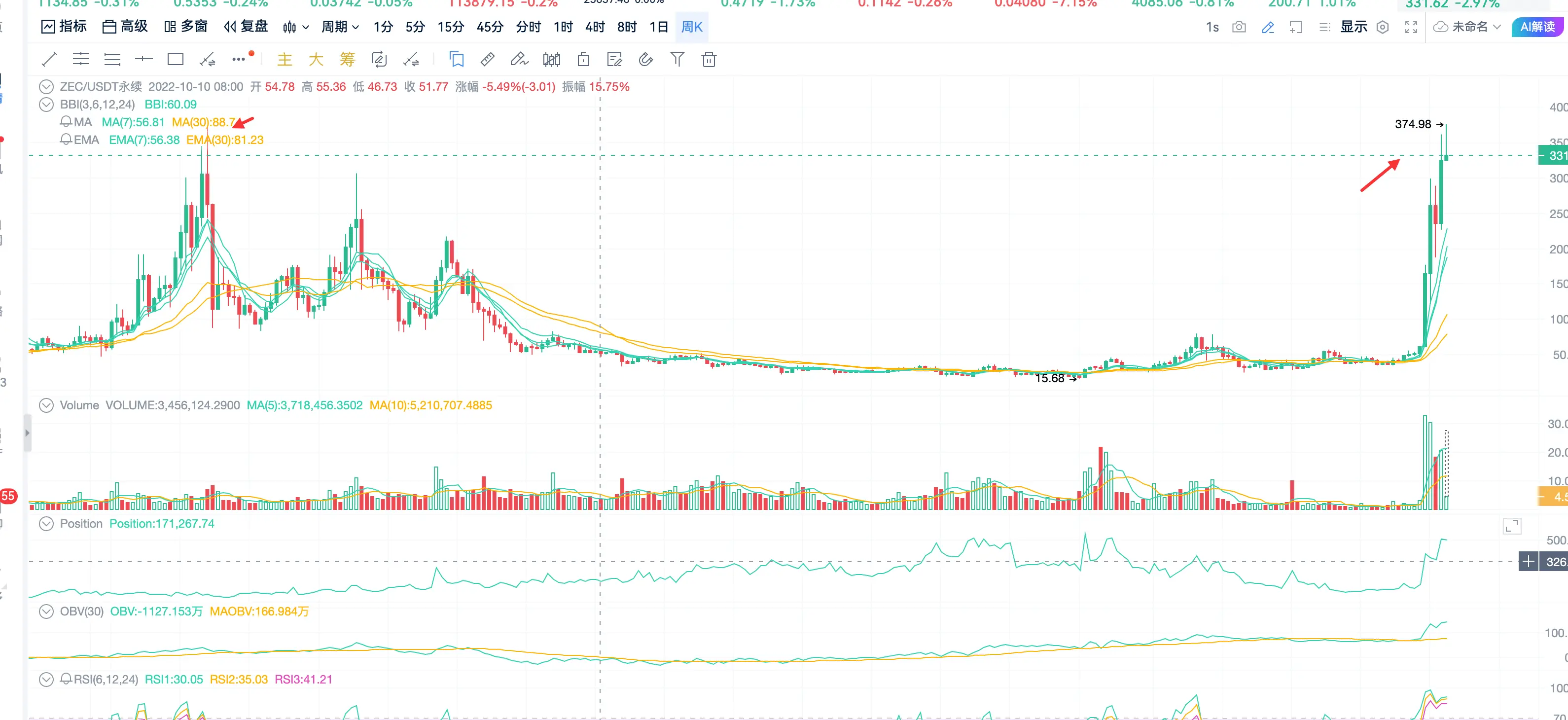This screenshot has height=720, width=1568.
Task: Open the 周期 period dropdown
Action: pos(340,28)
